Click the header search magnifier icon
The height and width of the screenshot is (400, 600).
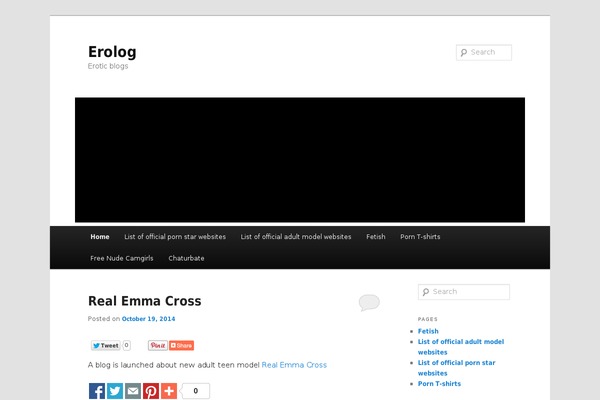tap(464, 52)
